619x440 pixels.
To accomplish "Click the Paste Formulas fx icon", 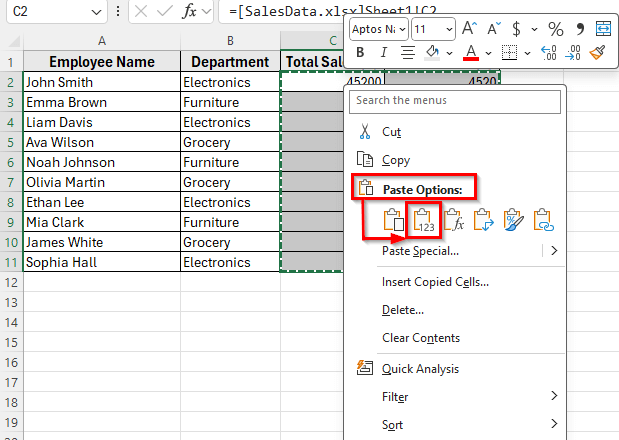I will pyautogui.click(x=454, y=220).
